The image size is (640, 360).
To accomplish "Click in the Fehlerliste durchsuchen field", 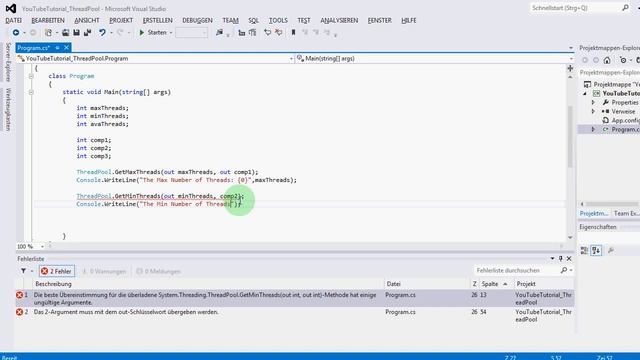I will coord(516,271).
